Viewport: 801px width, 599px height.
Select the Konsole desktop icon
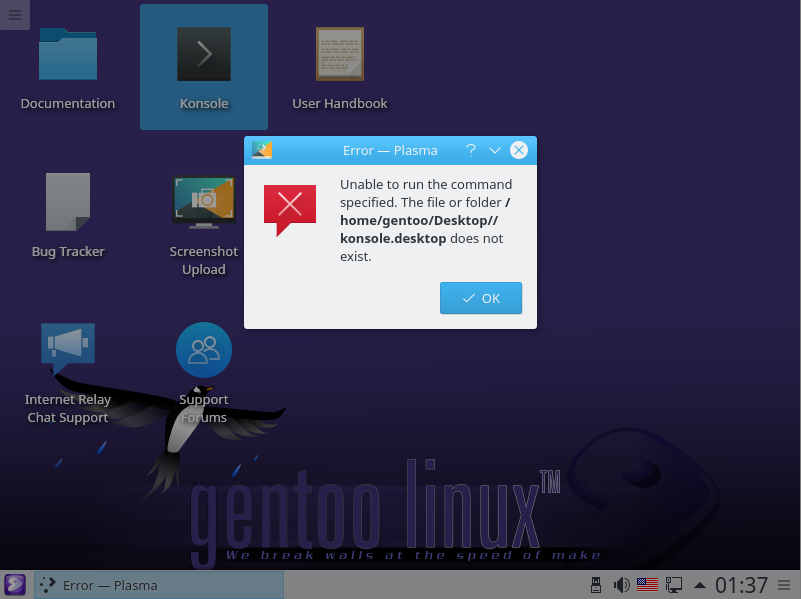coord(204,55)
